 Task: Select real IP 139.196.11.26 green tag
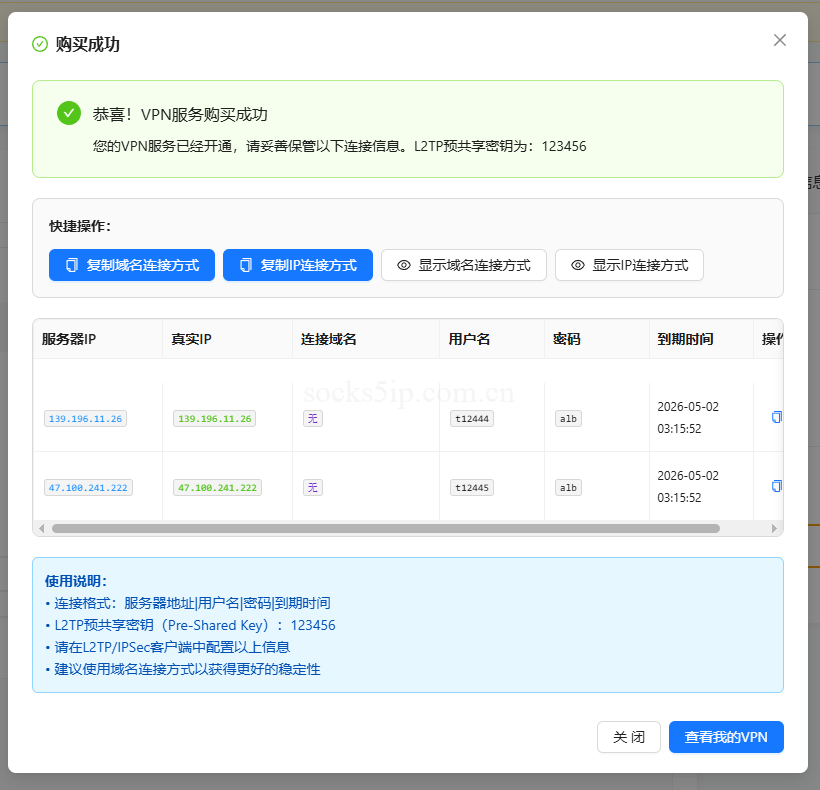214,419
